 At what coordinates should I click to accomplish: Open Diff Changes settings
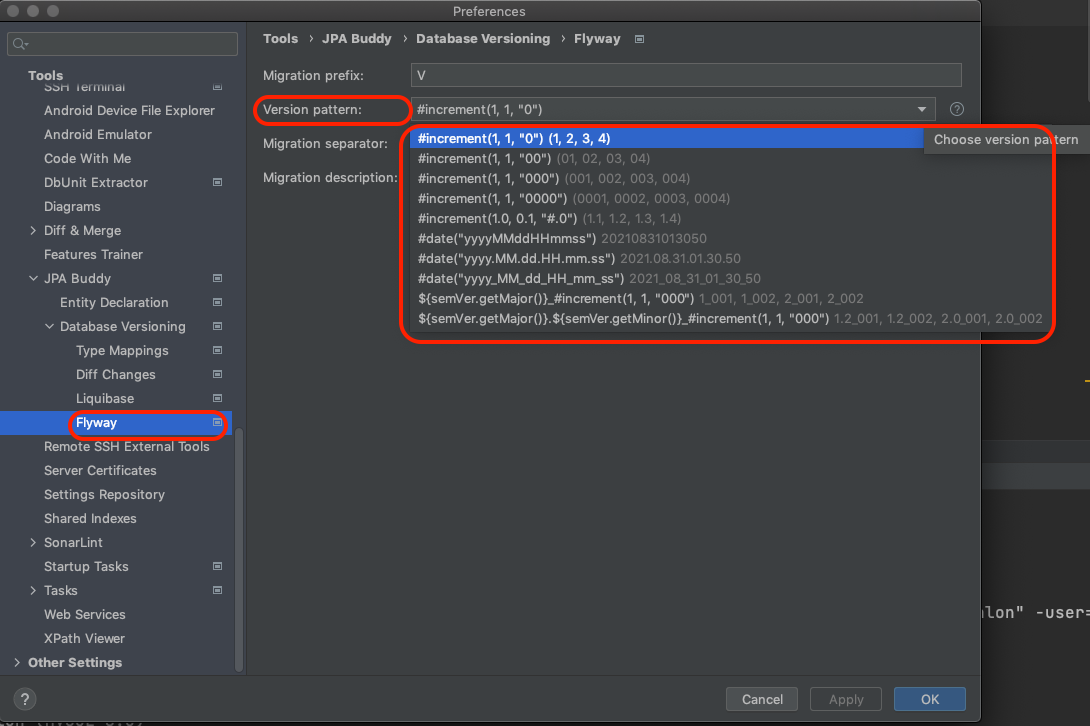[116, 374]
